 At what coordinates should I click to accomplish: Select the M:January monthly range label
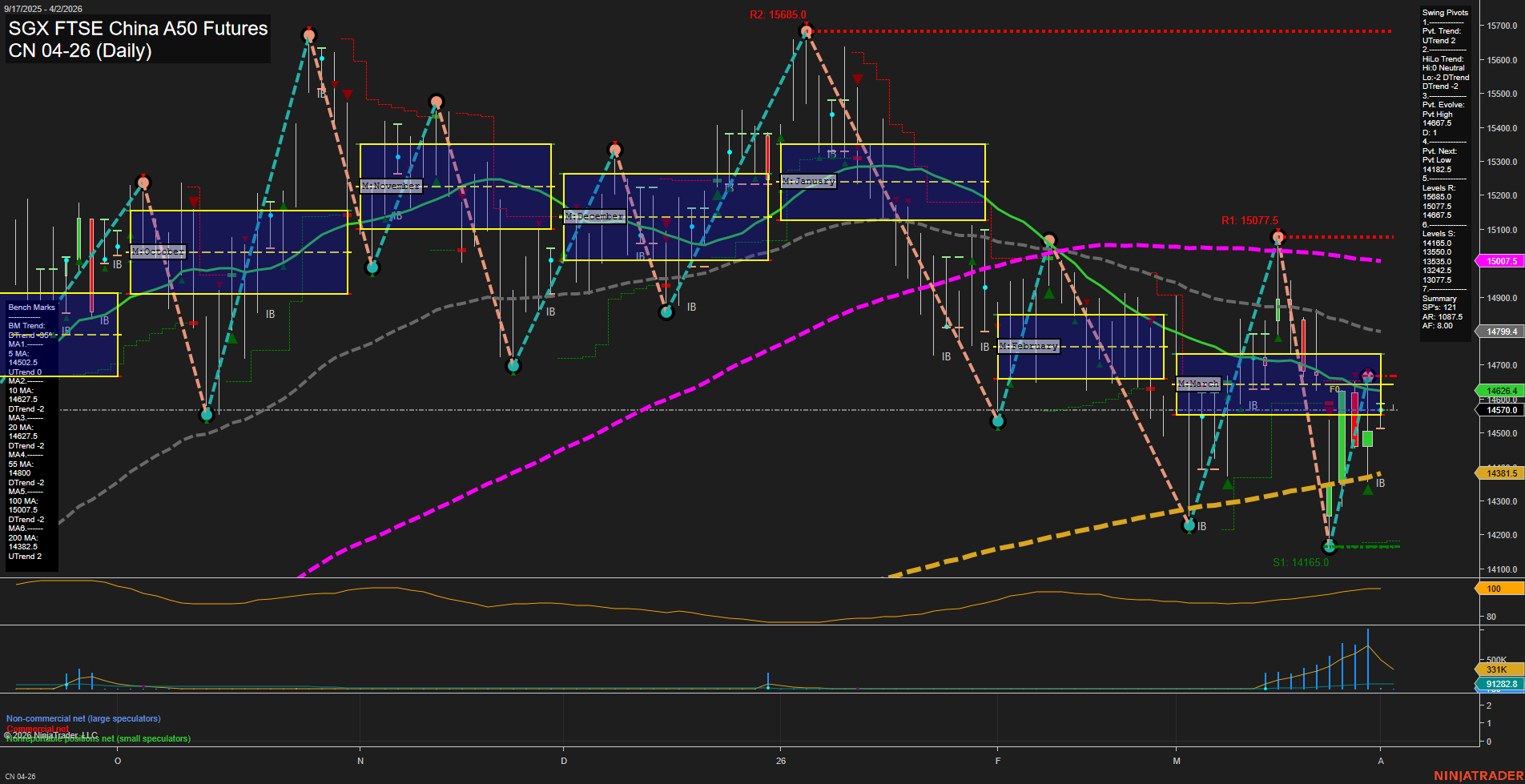(809, 181)
